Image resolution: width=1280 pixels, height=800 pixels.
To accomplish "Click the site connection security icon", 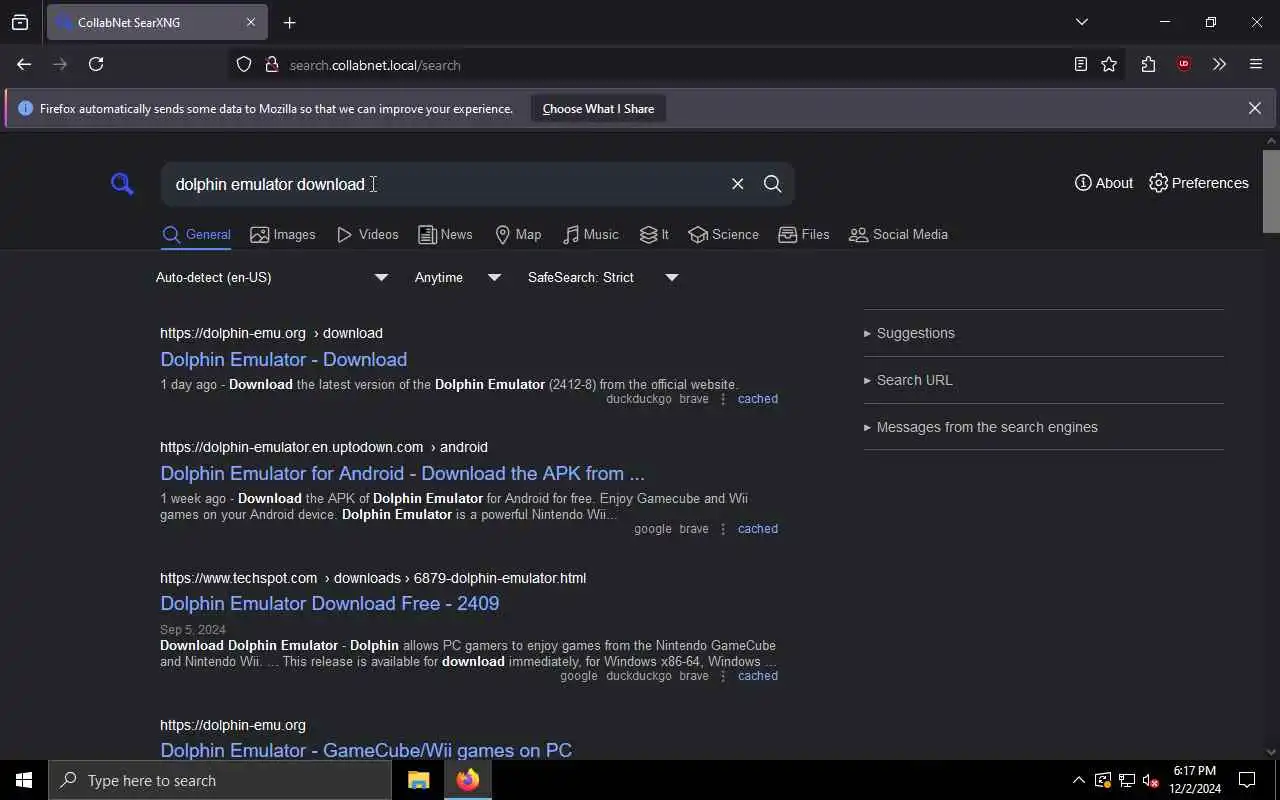I will coord(271,65).
